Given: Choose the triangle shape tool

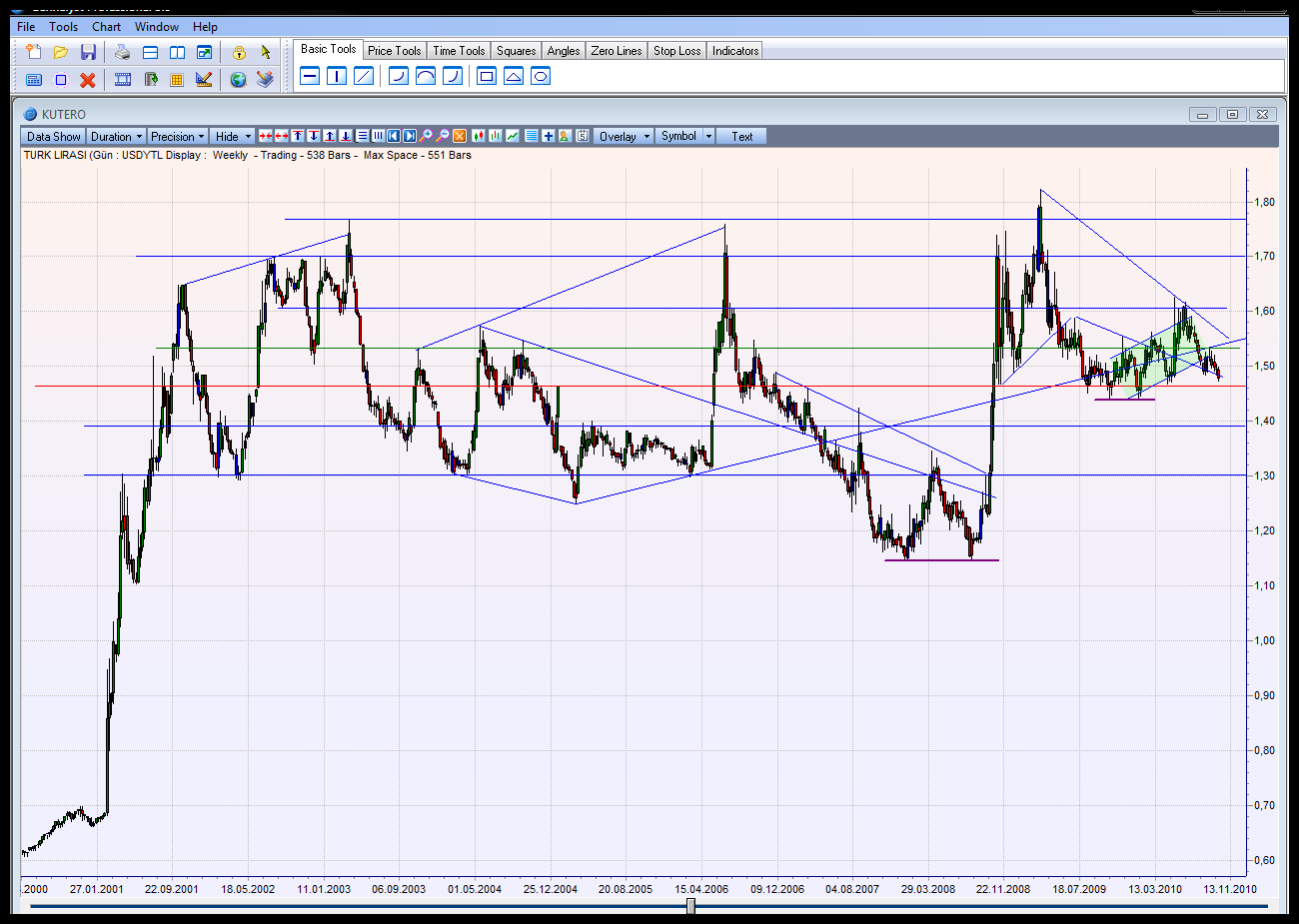Looking at the screenshot, I should (x=514, y=77).
